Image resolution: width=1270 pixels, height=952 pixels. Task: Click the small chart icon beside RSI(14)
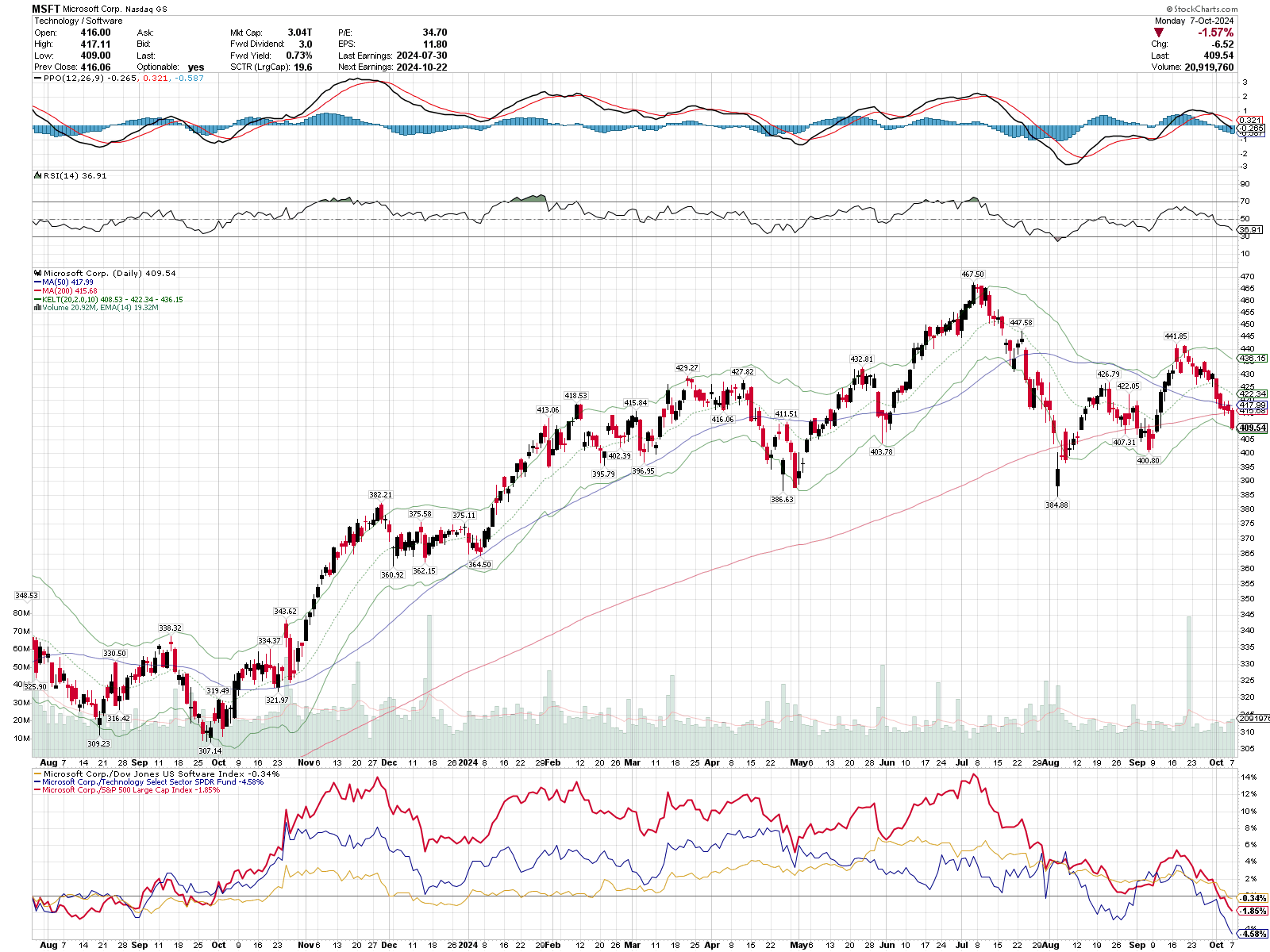[x=37, y=175]
